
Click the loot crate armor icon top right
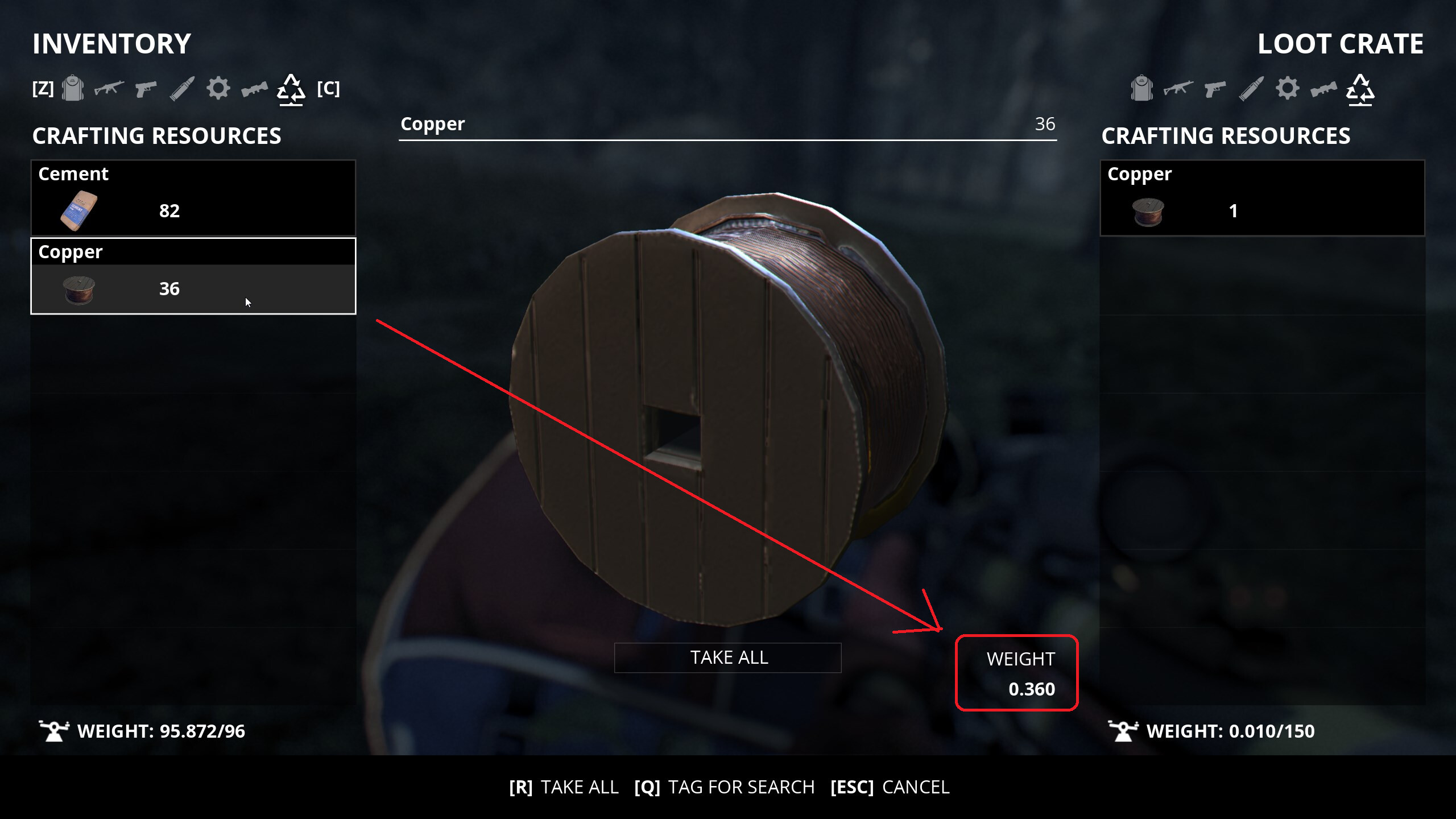point(1141,88)
